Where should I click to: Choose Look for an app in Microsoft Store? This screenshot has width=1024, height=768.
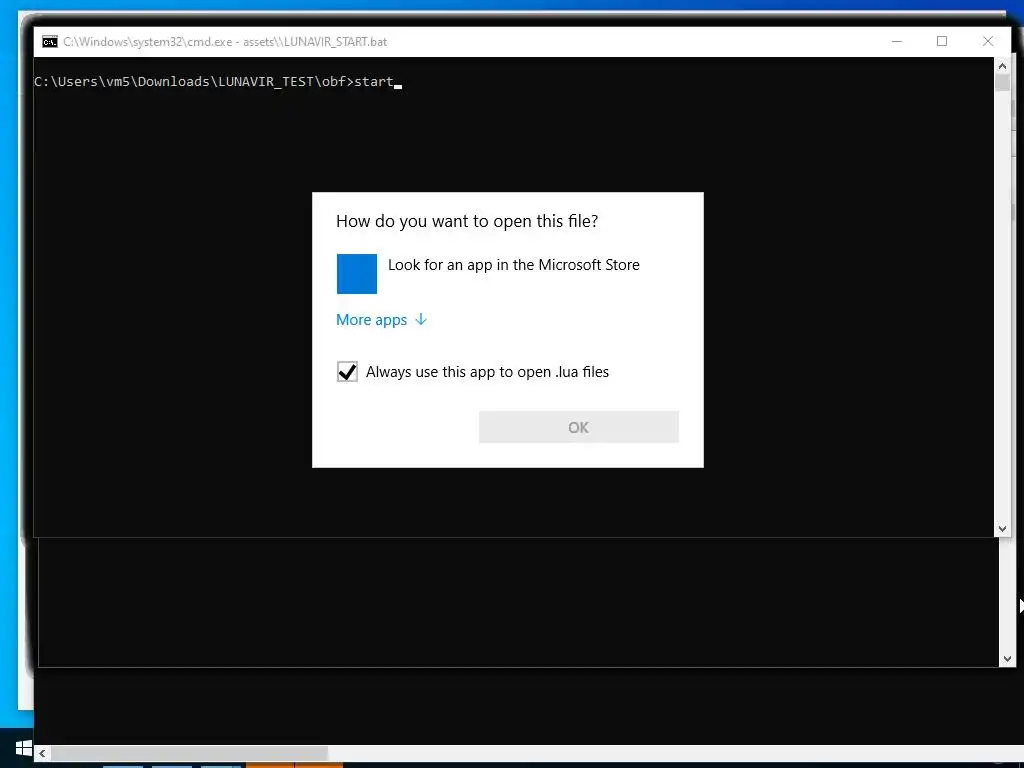(513, 265)
